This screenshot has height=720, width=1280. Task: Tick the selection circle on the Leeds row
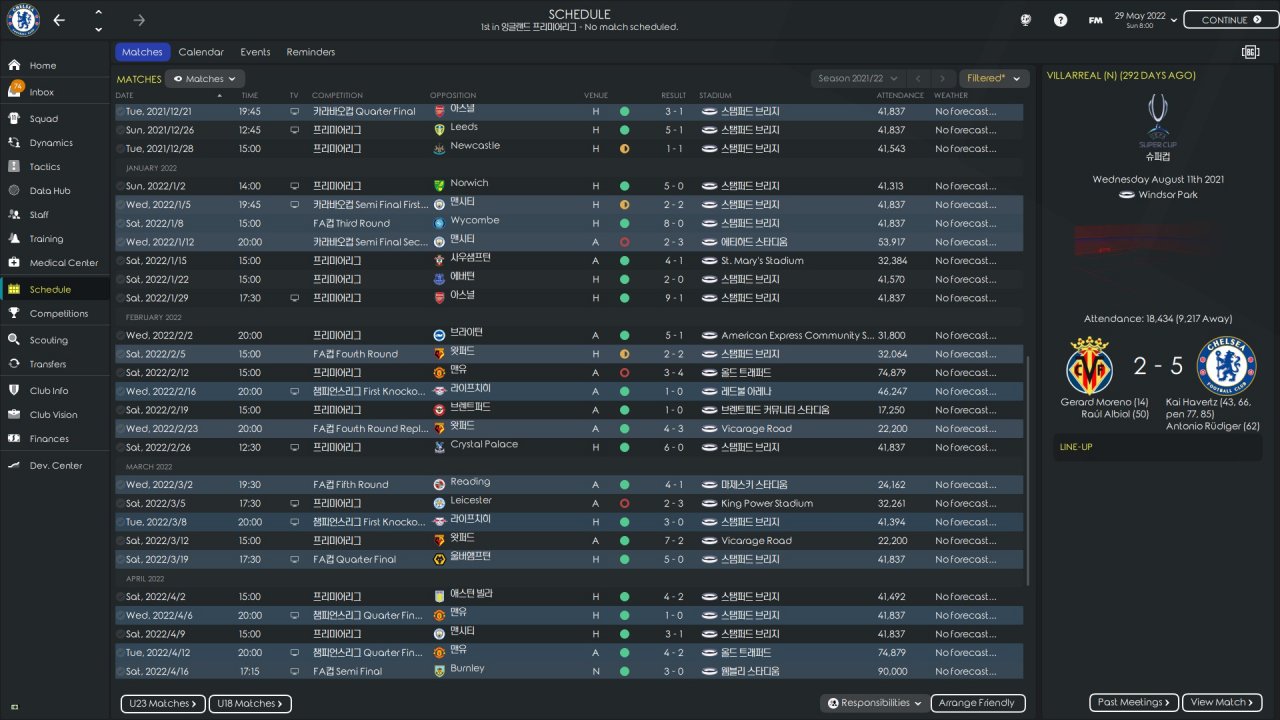(x=121, y=130)
